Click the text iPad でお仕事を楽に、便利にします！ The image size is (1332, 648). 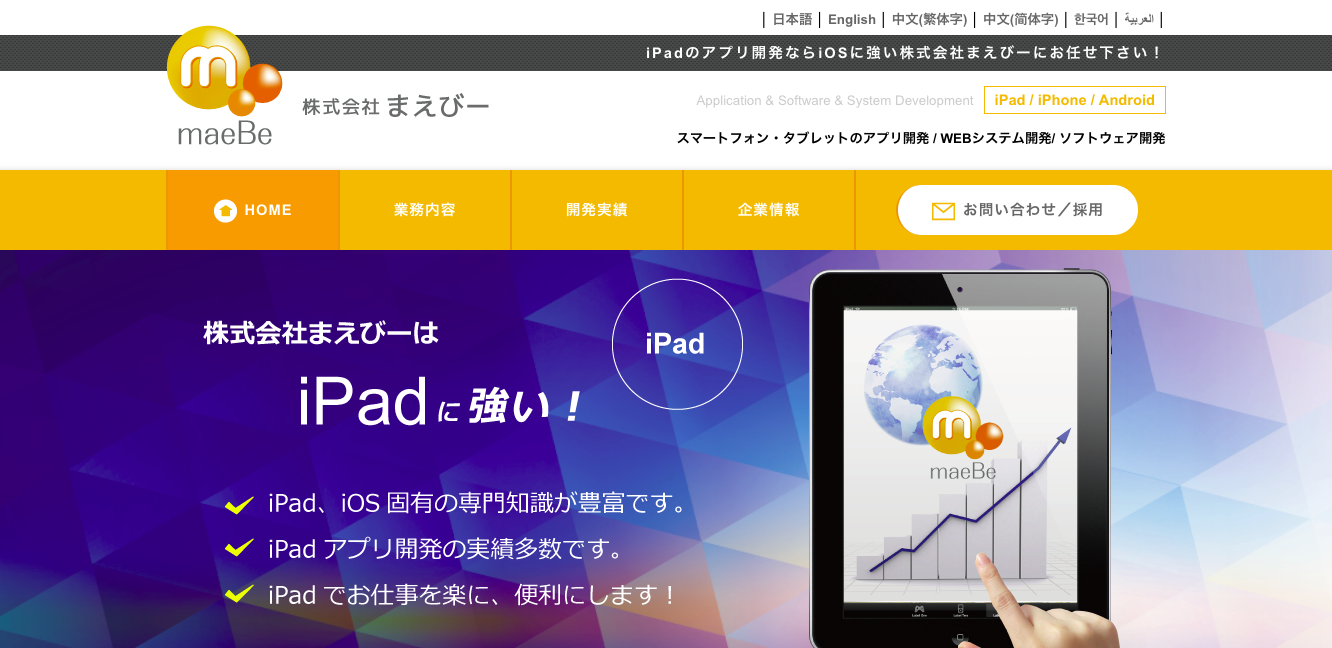coord(474,594)
